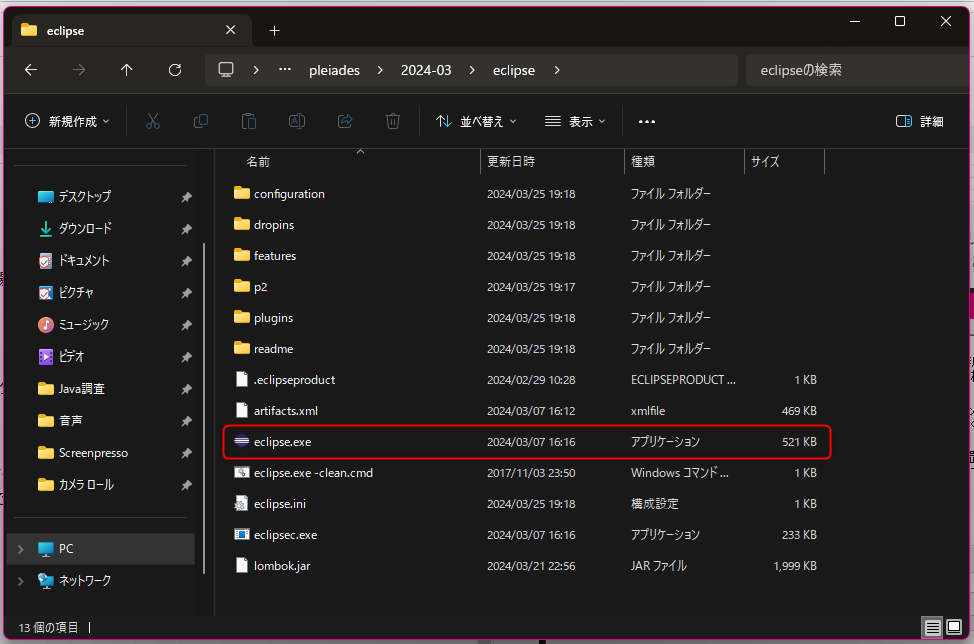974x644 pixels.
Task: Open ドキュメント in sidebar
Action: click(x=84, y=261)
